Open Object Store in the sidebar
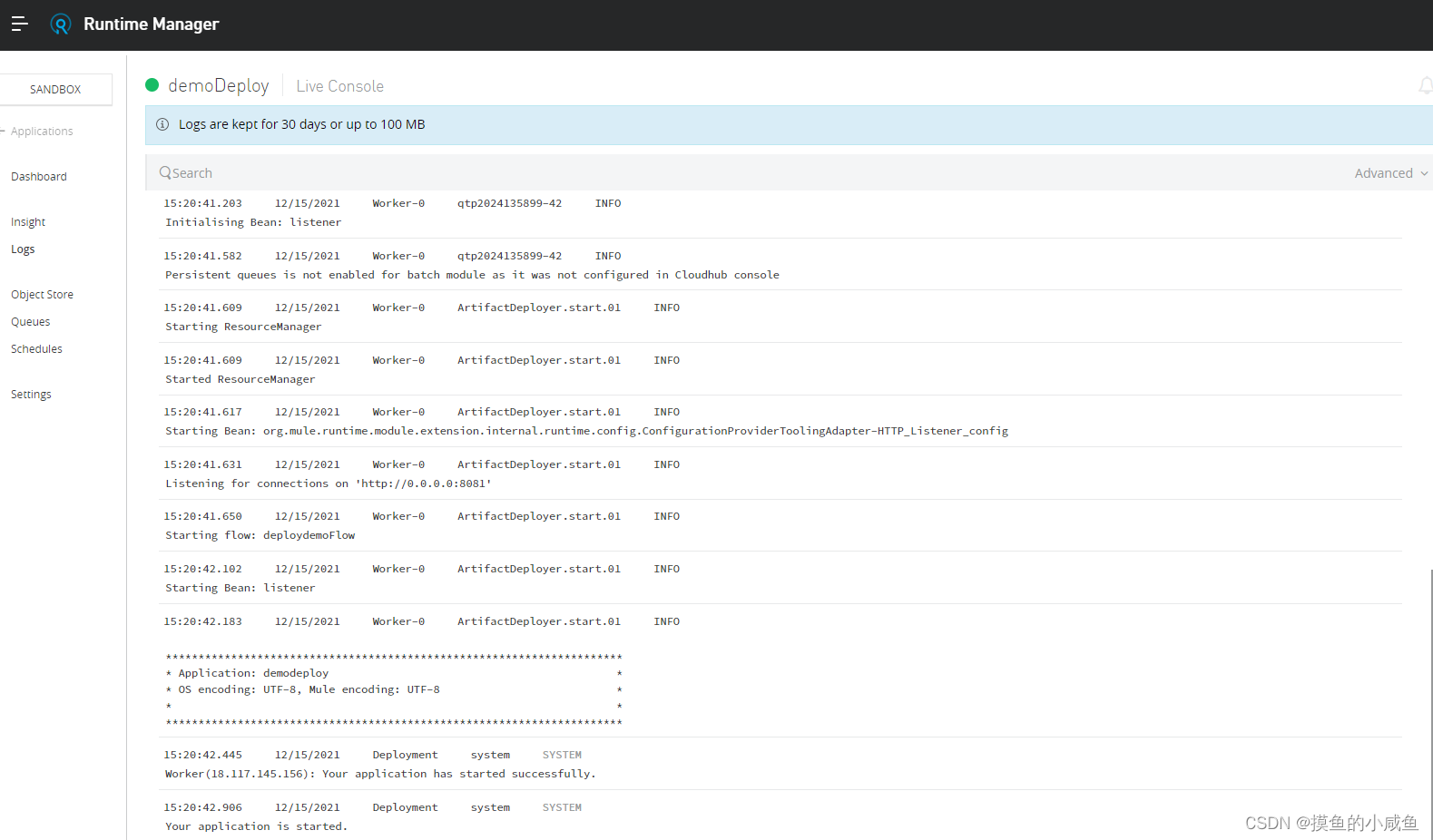Image resolution: width=1433 pixels, height=840 pixels. [x=42, y=295]
